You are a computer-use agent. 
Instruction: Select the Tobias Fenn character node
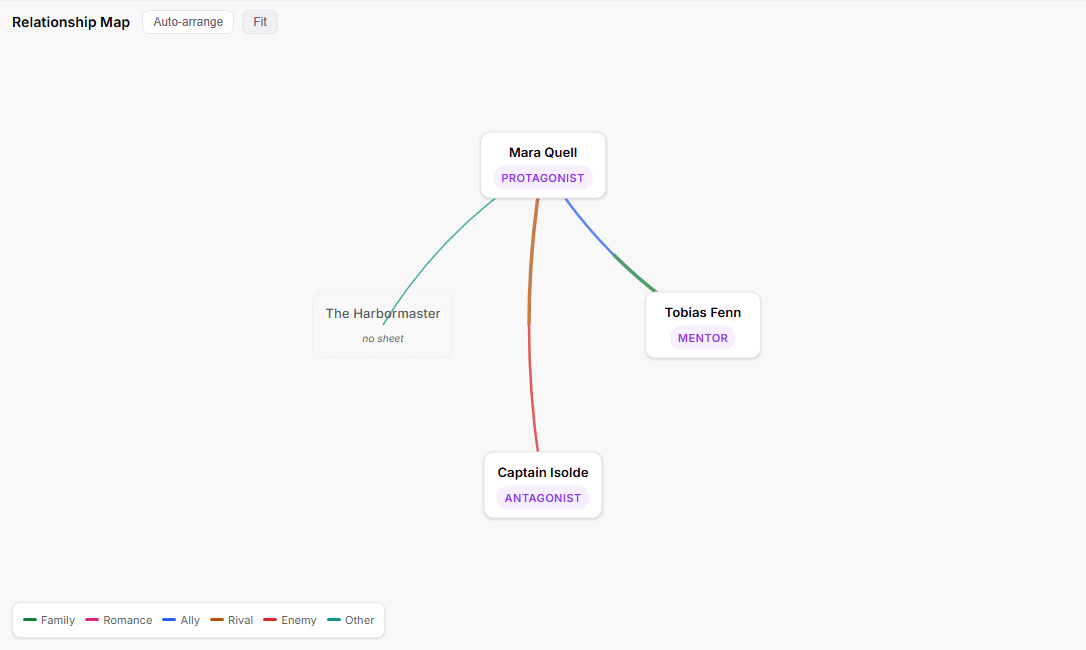click(x=702, y=325)
